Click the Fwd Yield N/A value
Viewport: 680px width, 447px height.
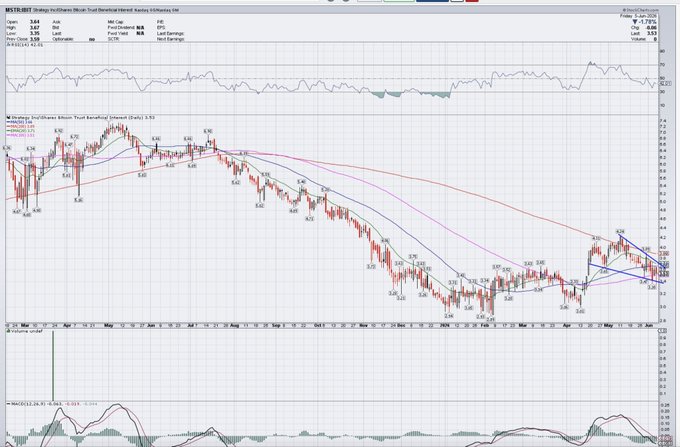coord(140,33)
